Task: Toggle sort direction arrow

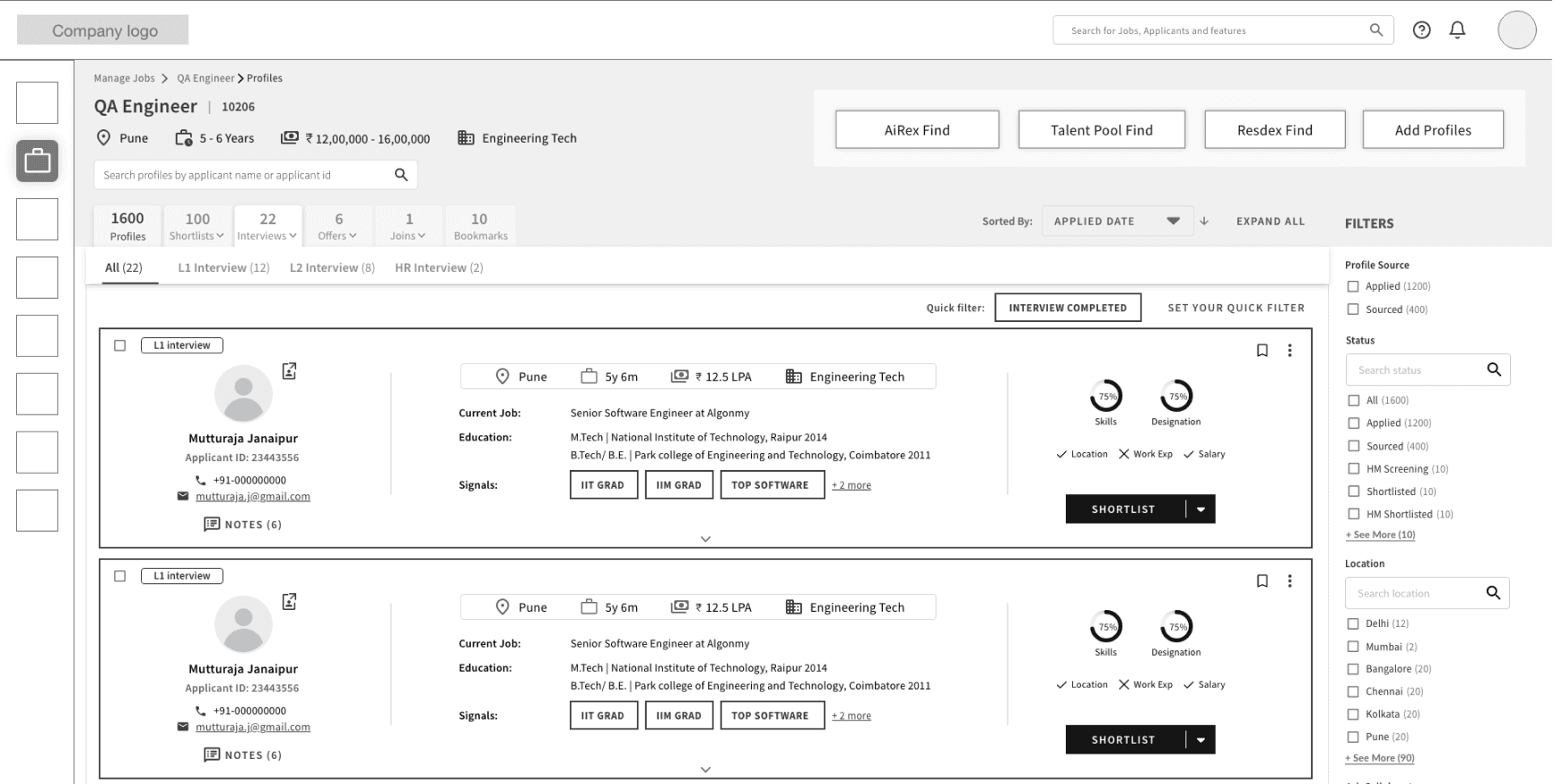Action: click(x=1204, y=221)
